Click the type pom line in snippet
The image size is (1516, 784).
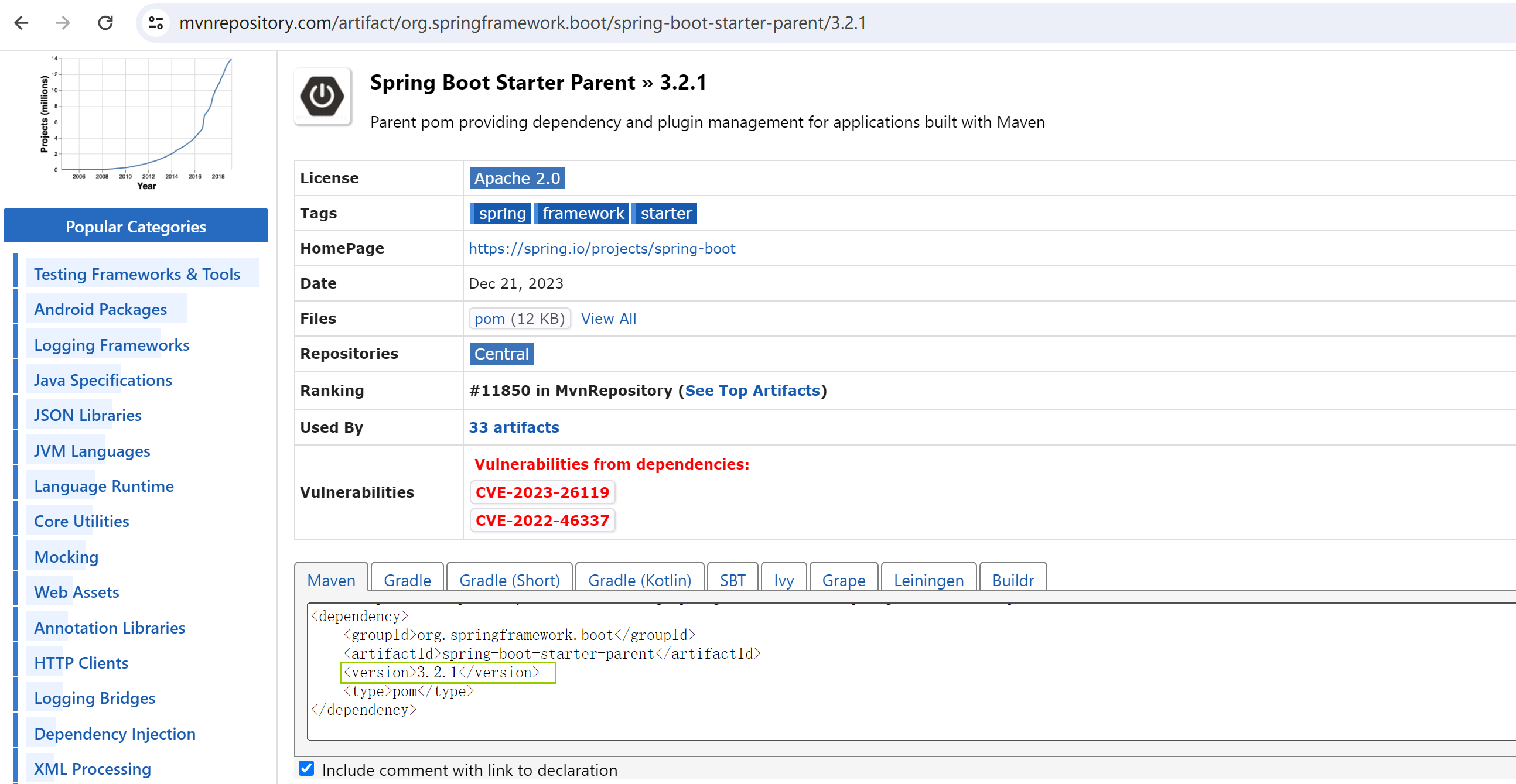click(x=408, y=691)
